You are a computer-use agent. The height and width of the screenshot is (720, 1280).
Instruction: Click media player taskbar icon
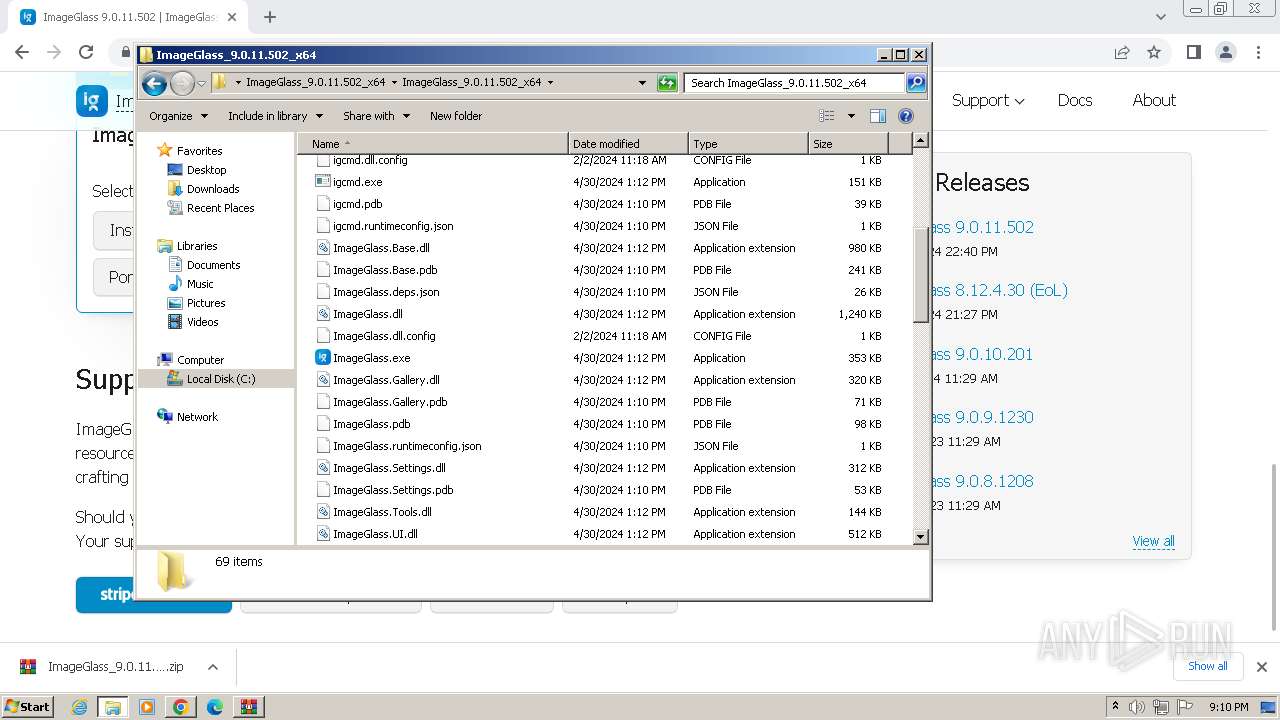(x=147, y=707)
